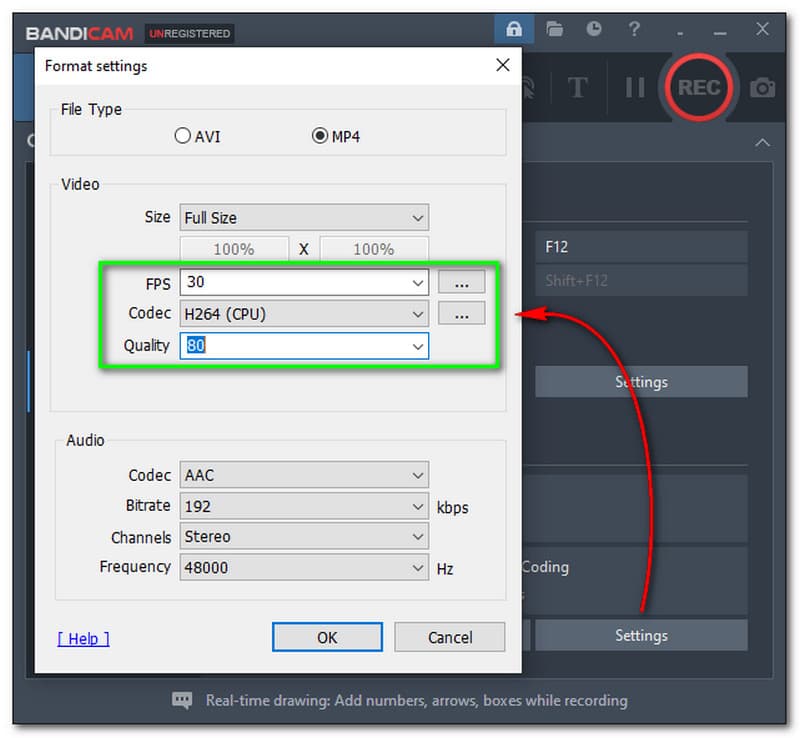Open the scheduled recording clock icon

coord(594,29)
